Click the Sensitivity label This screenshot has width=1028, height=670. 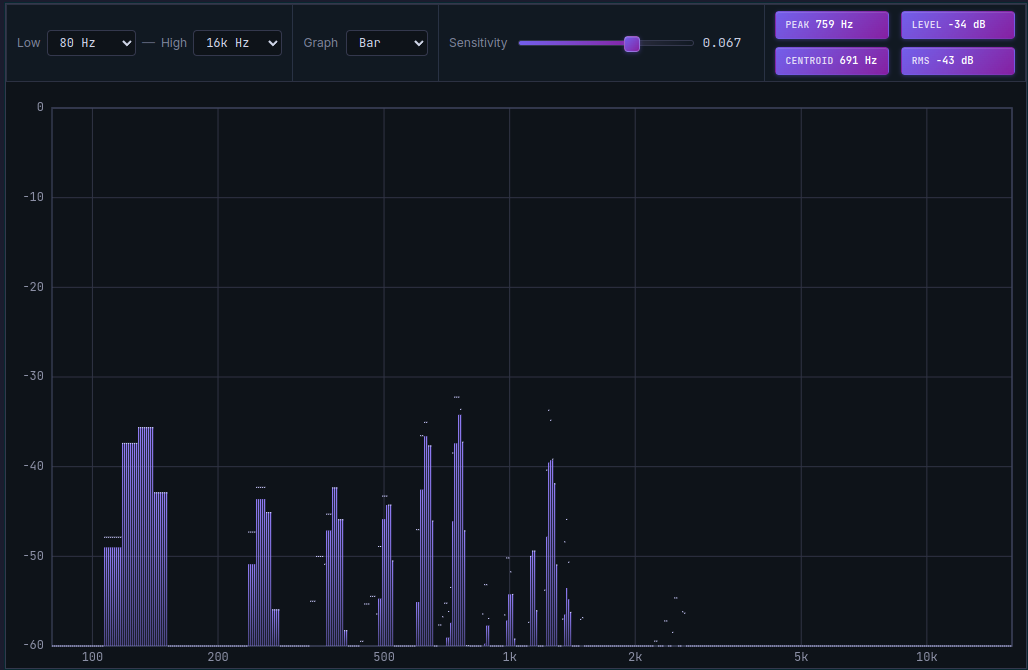click(x=478, y=43)
